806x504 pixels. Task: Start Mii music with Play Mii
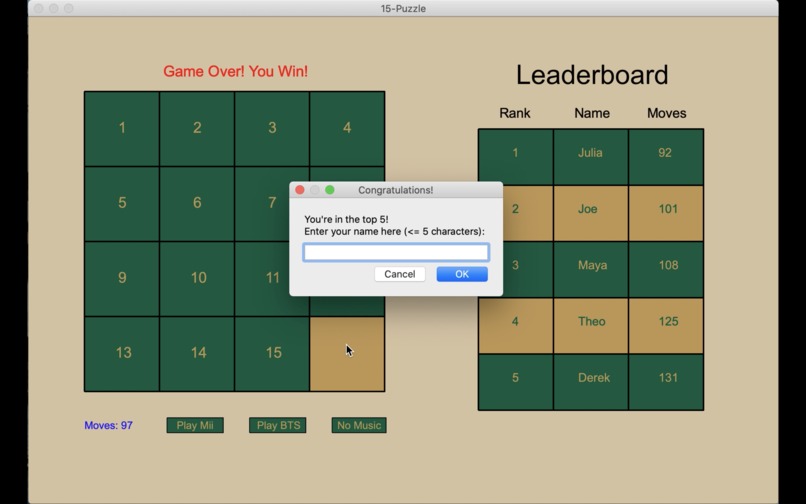[x=195, y=425]
